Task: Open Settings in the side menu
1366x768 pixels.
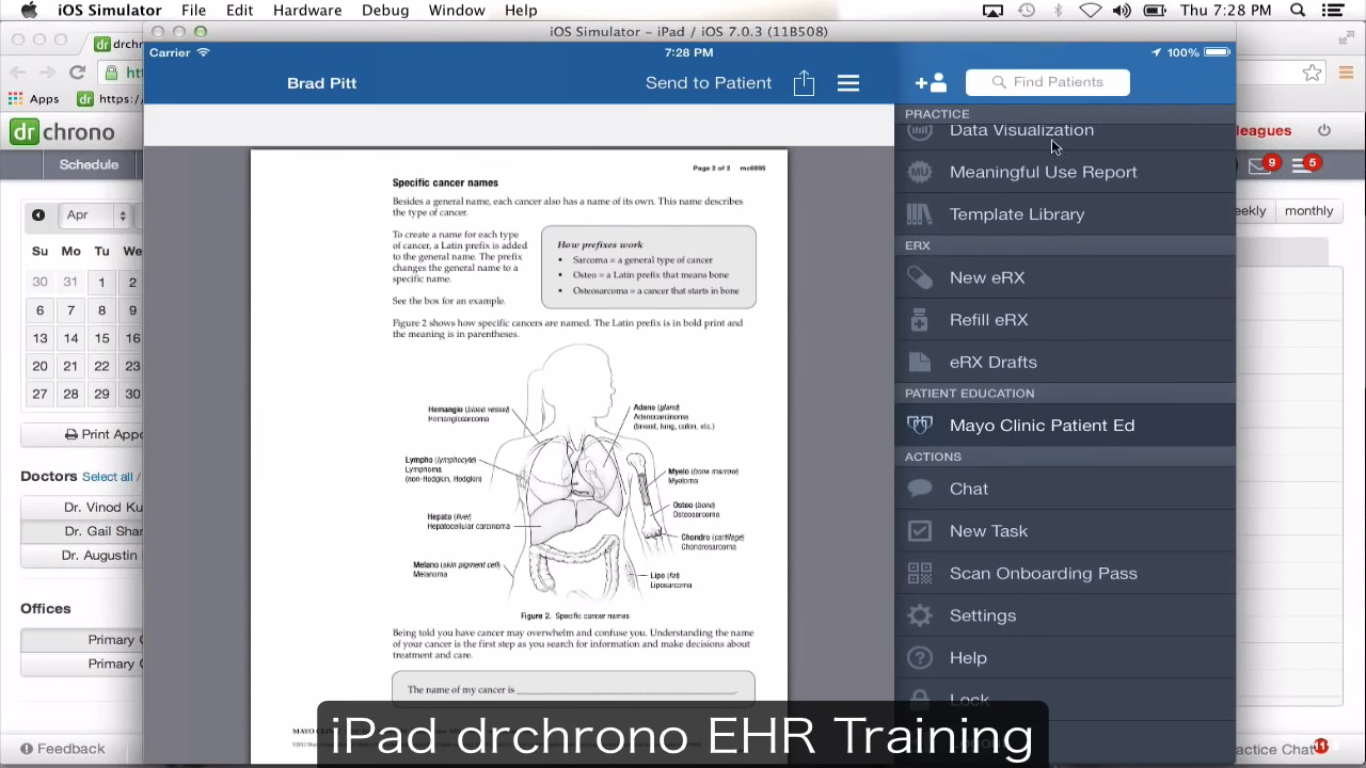Action: click(x=1065, y=616)
